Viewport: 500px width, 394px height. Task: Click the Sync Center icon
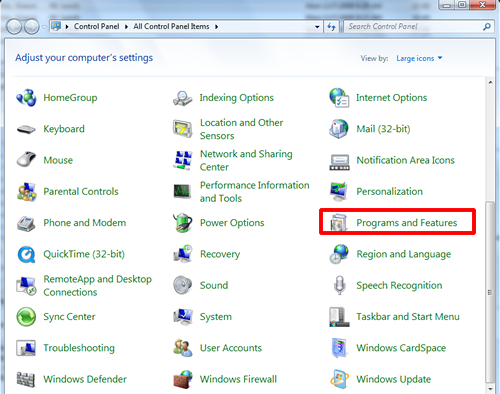(x=26, y=317)
